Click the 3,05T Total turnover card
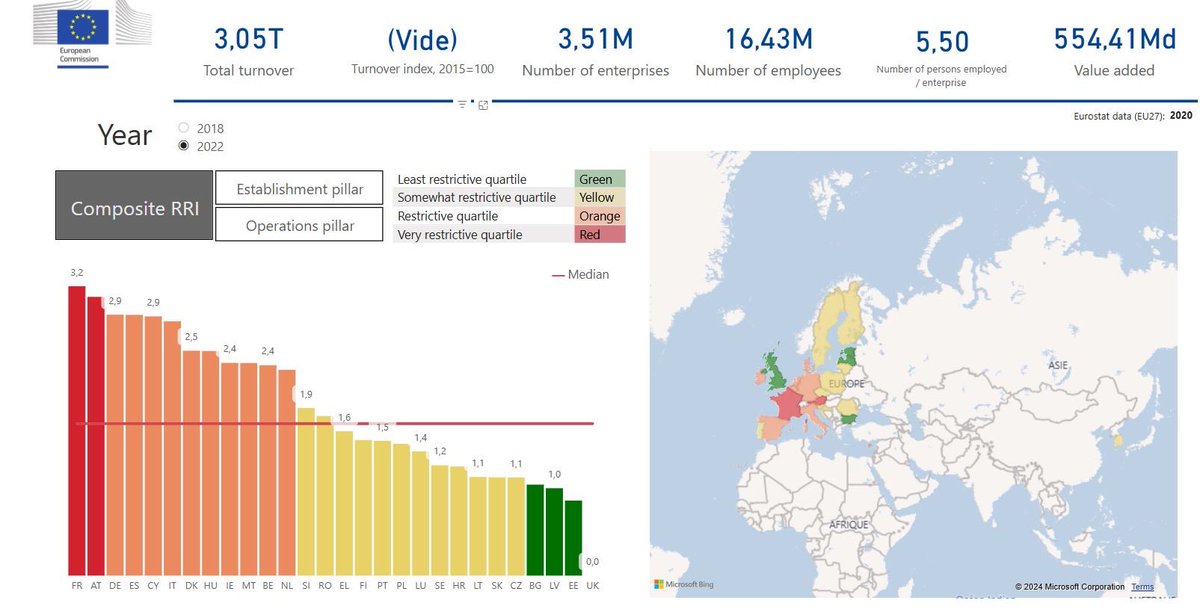1200x615 pixels. click(248, 52)
